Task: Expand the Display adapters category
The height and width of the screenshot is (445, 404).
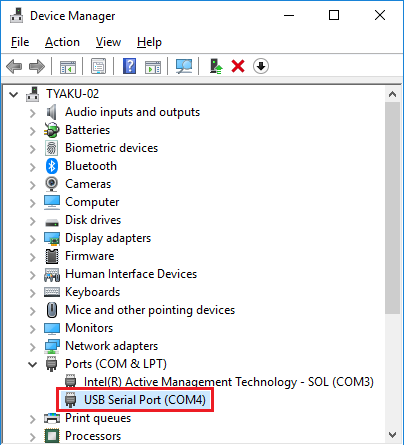Action: (x=32, y=239)
